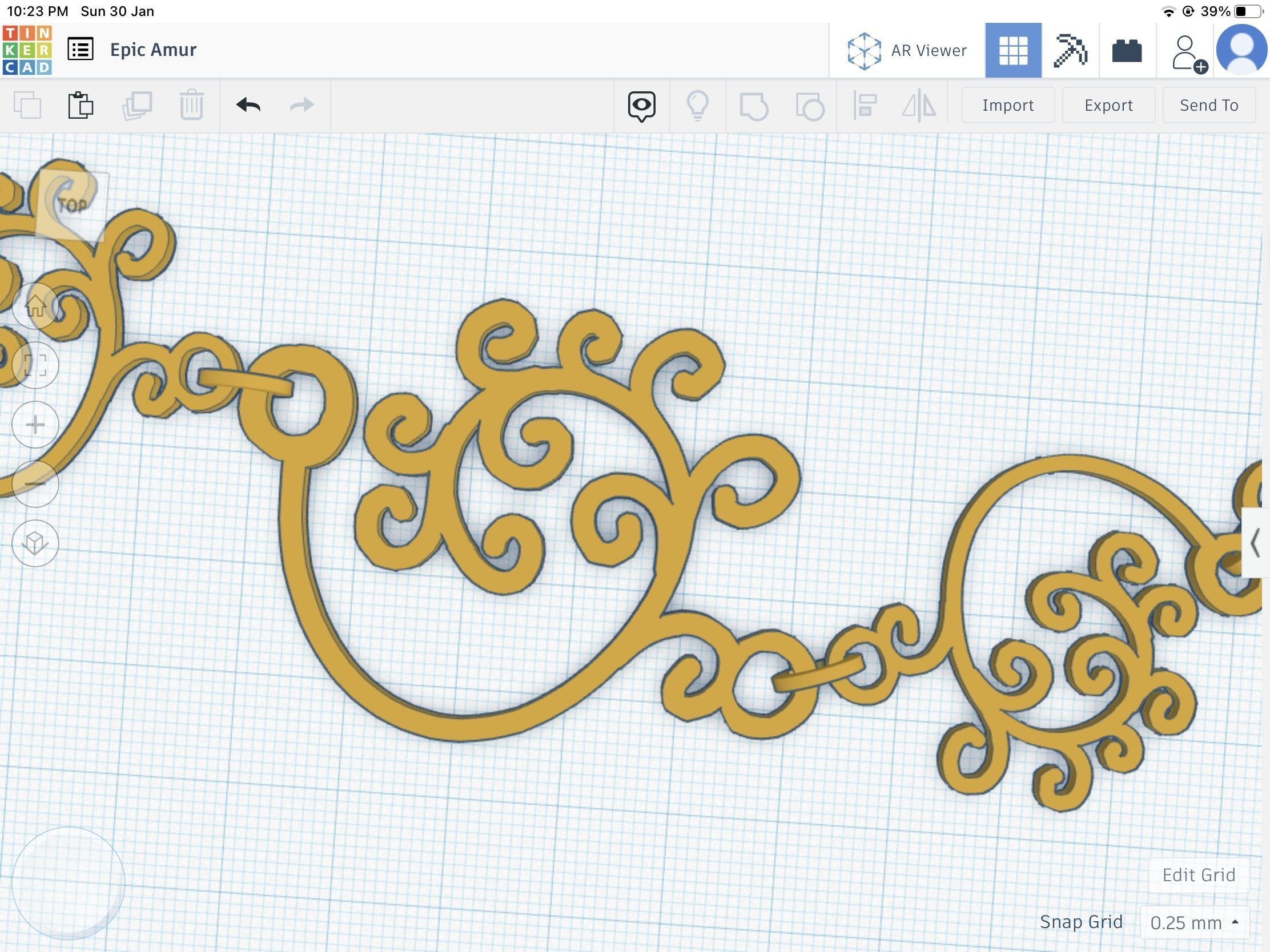The width and height of the screenshot is (1270, 952).
Task: Launch the AR Viewer
Action: [x=907, y=50]
